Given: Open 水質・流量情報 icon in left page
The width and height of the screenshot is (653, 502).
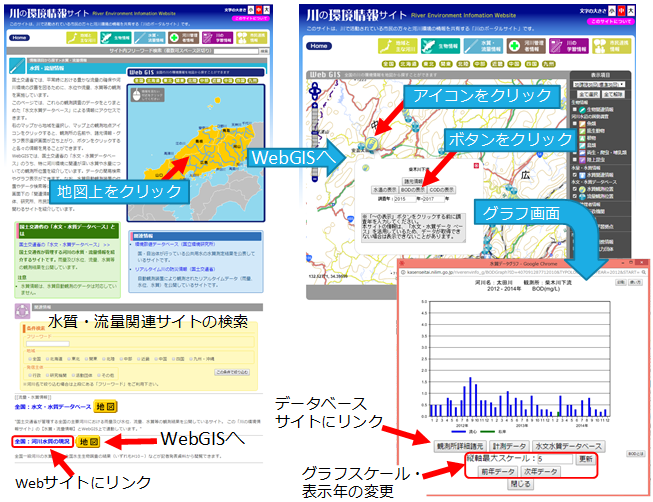Looking at the screenshot, I should [x=150, y=38].
